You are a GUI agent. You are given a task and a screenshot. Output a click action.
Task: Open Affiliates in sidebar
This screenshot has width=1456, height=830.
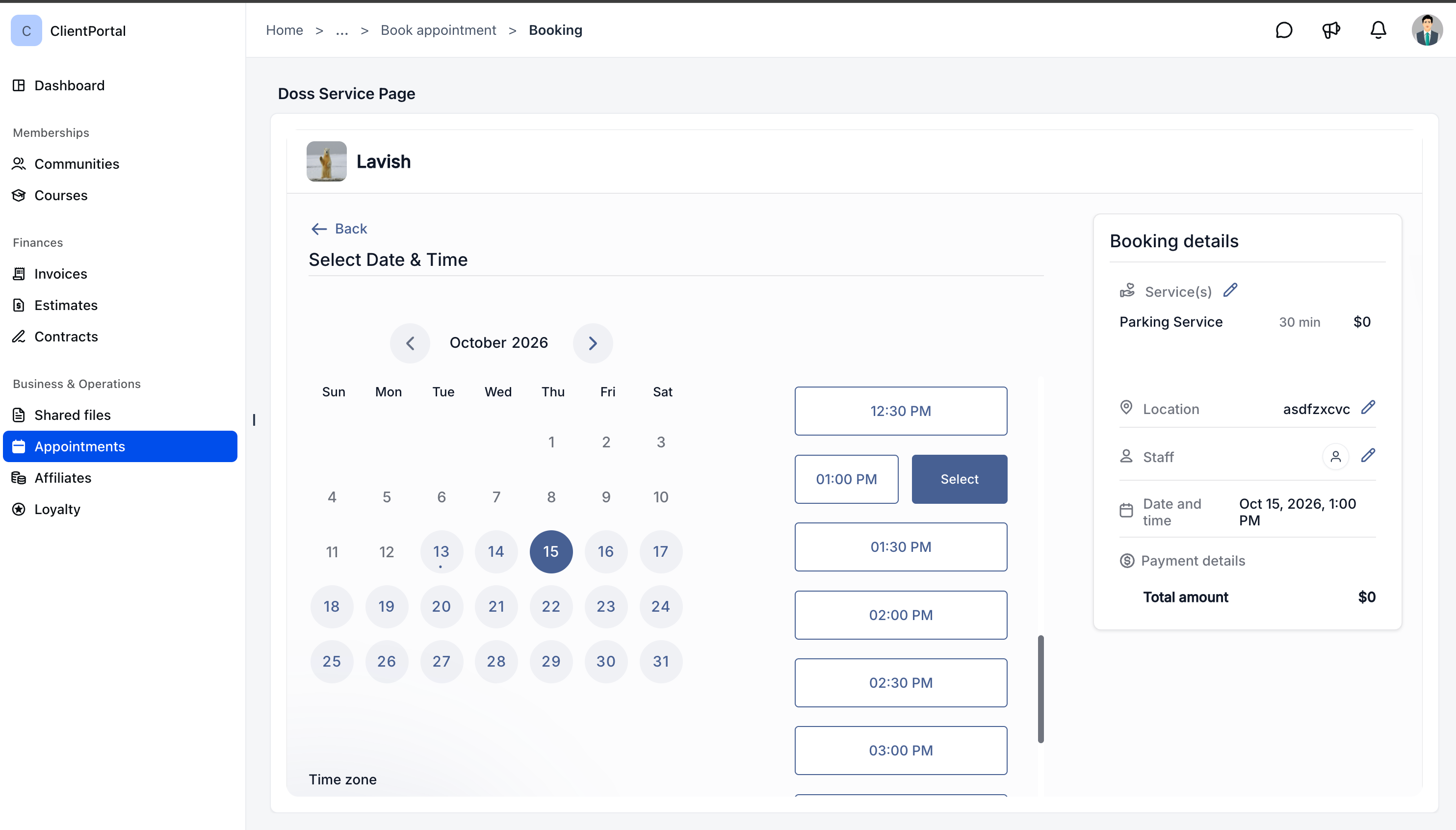point(120,478)
